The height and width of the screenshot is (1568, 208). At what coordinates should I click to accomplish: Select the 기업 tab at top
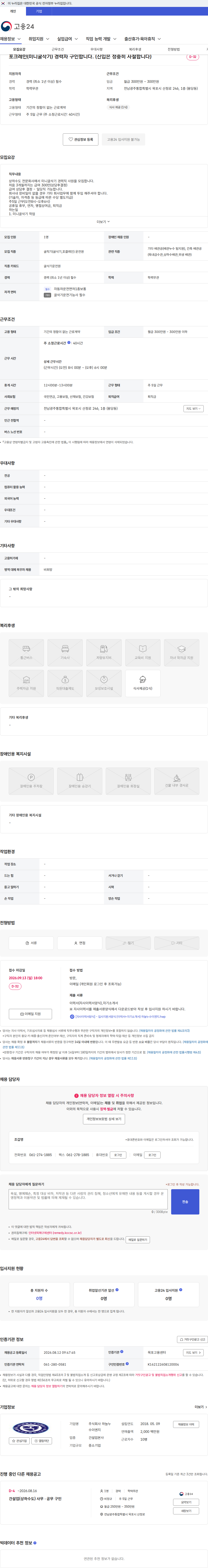[x=39, y=11]
